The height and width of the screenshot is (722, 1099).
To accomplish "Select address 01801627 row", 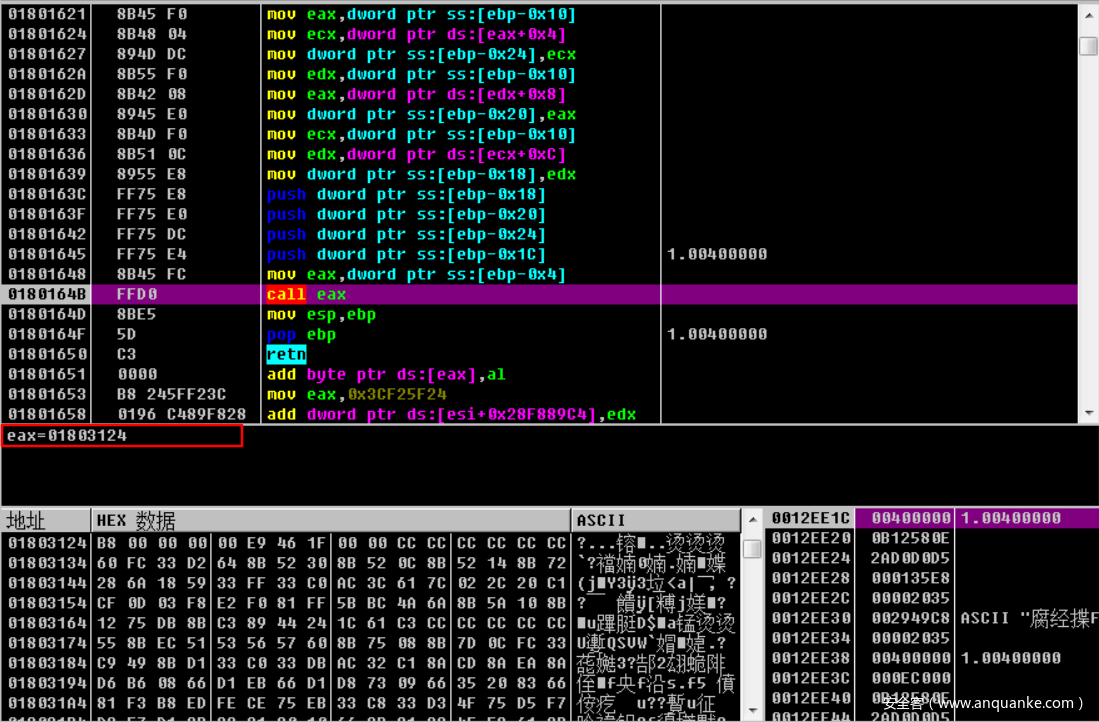I will pos(48,54).
